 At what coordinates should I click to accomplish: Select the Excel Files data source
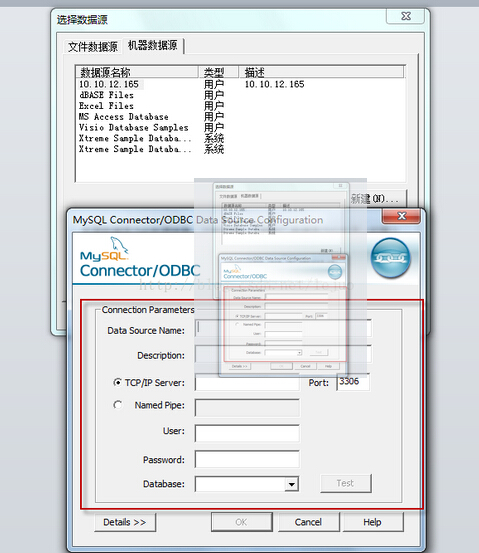106,106
